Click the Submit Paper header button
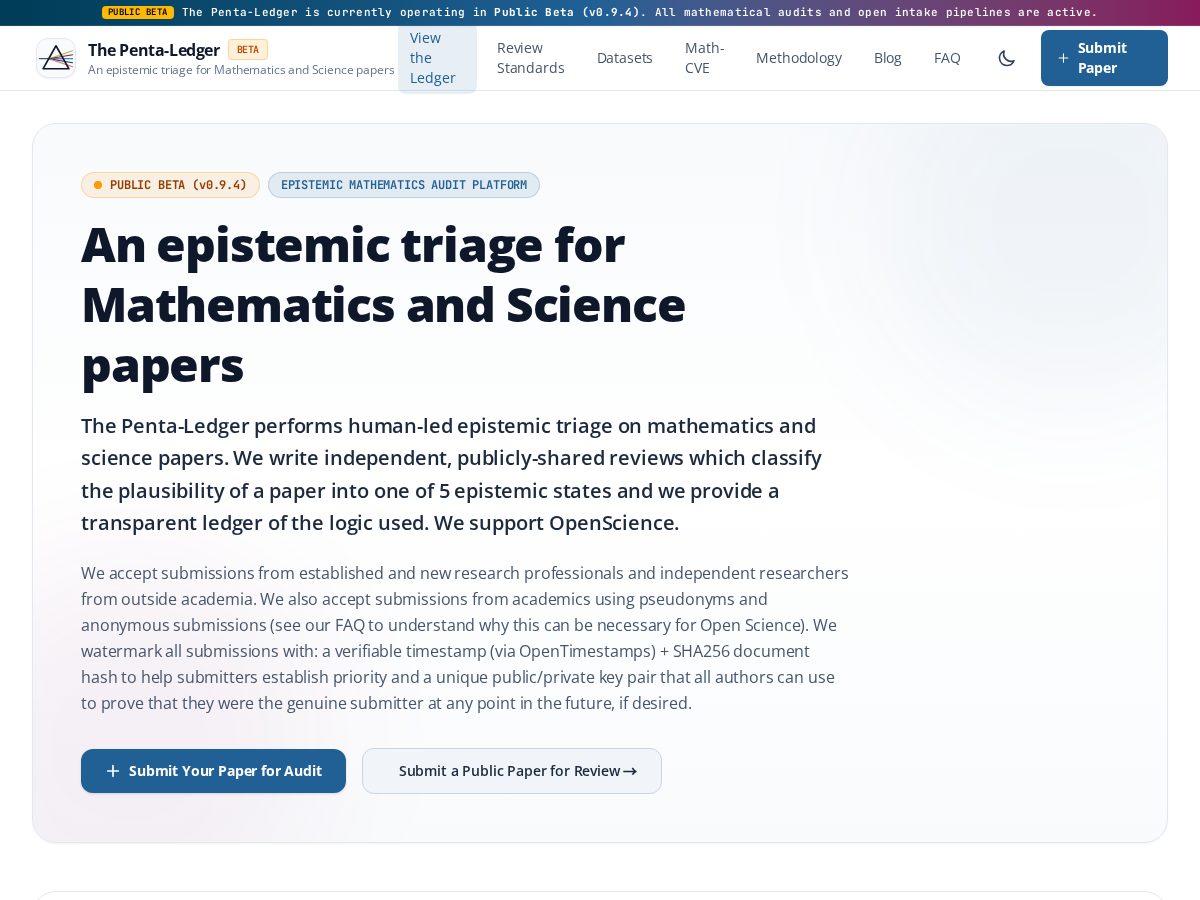The width and height of the screenshot is (1200, 900). [1104, 58]
